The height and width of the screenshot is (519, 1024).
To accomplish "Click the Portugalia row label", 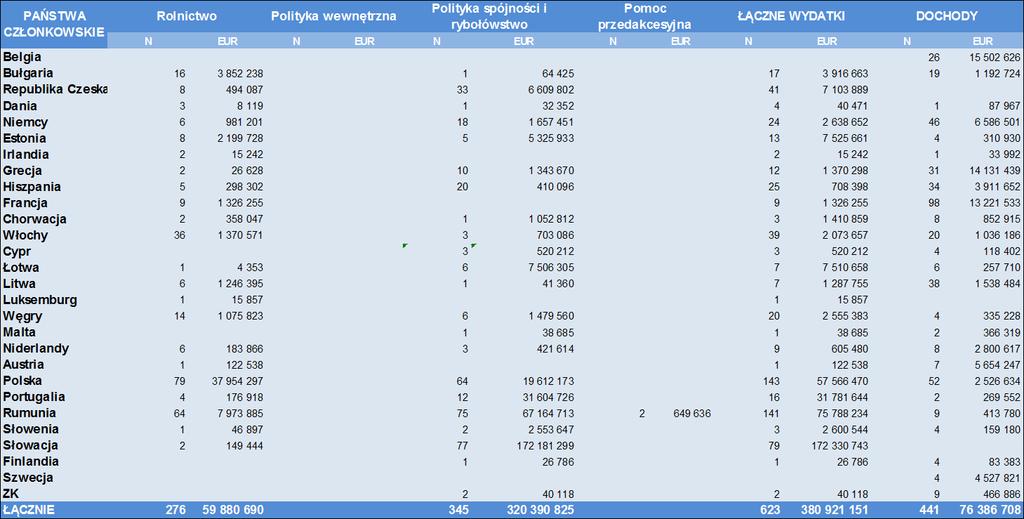I will click(x=33, y=396).
